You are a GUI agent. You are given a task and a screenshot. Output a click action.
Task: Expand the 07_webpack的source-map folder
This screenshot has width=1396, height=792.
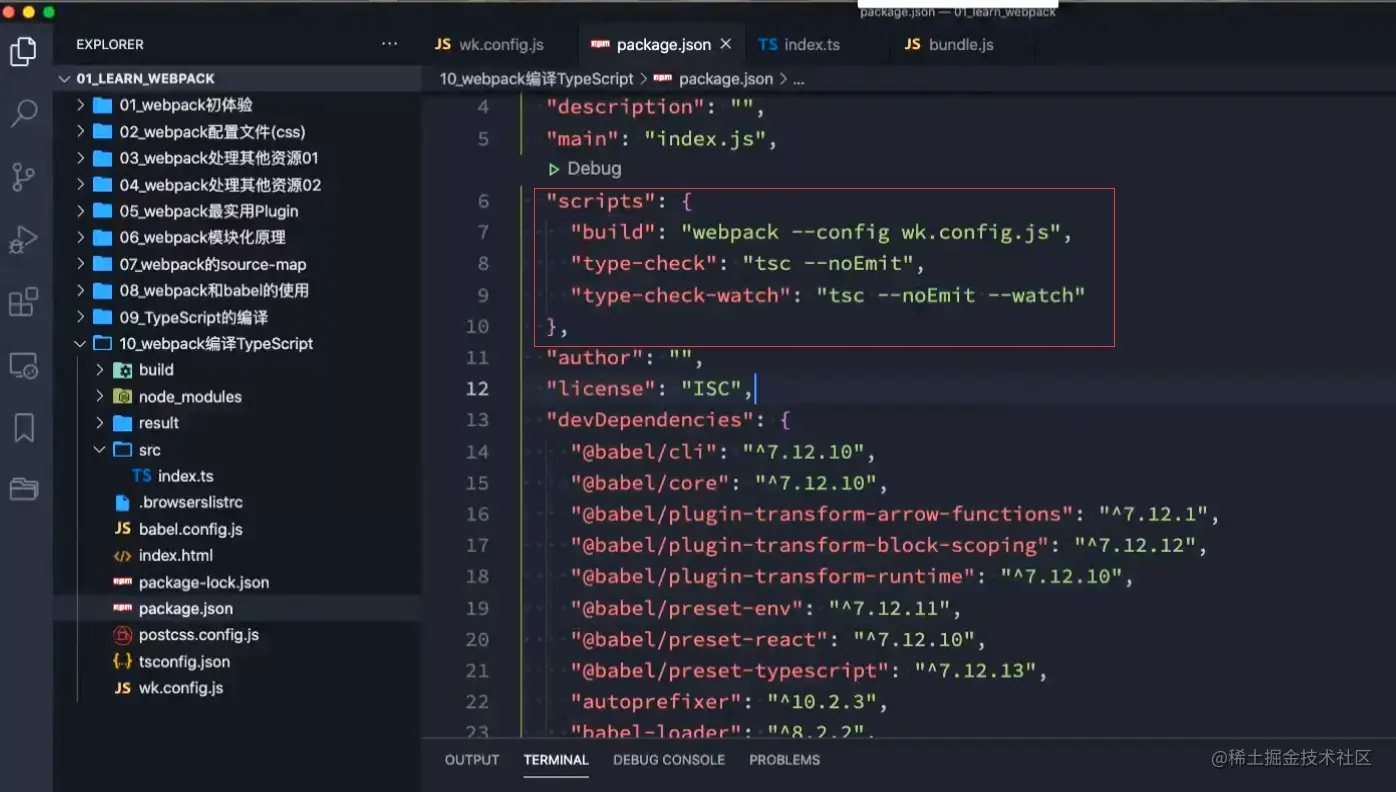237,264
